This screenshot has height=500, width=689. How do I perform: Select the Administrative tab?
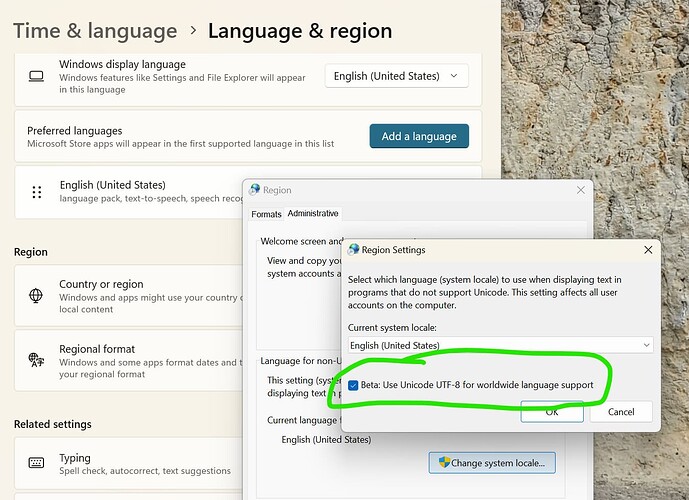pyautogui.click(x=313, y=214)
